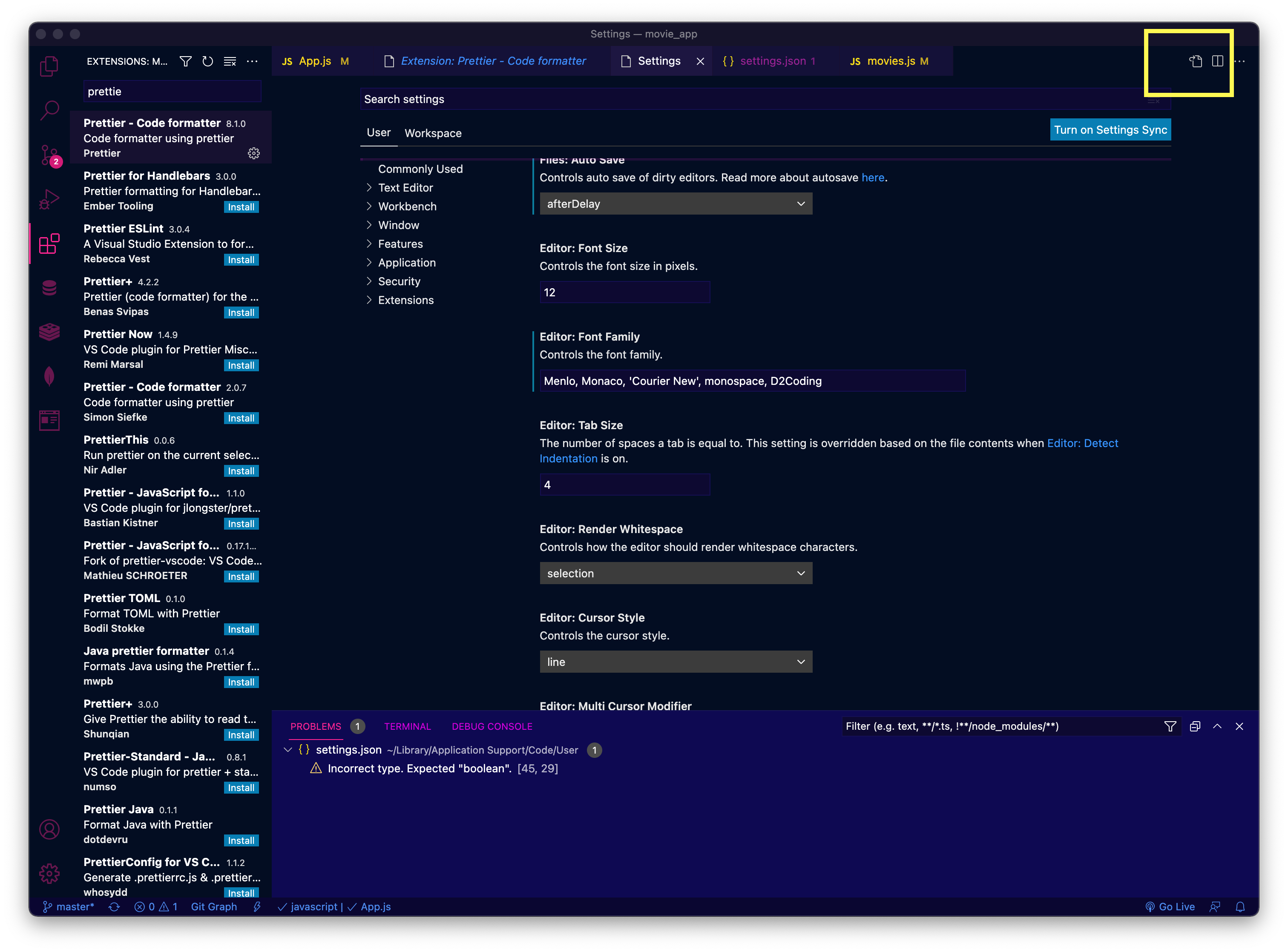Click the Split Editor Right icon
This screenshot has height=952, width=1288.
[x=1217, y=61]
